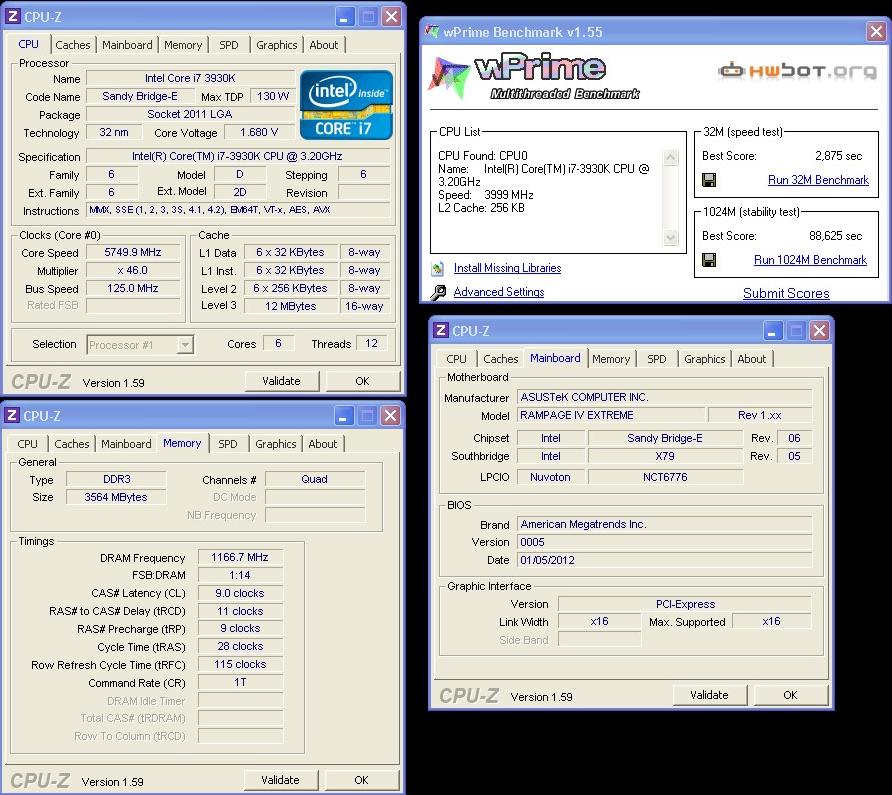Click the CPU-Z title icon in Memory window
This screenshot has height=795, width=892.
(x=12, y=415)
